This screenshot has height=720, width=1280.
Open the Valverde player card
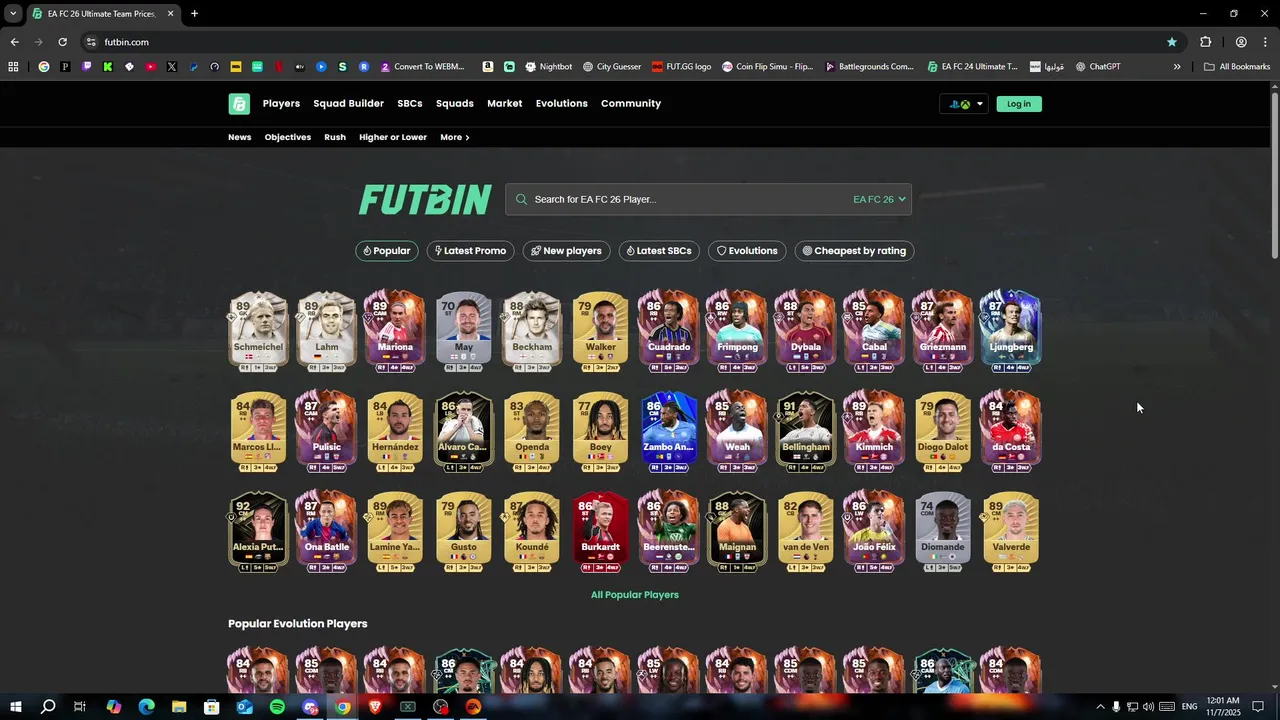1011,531
